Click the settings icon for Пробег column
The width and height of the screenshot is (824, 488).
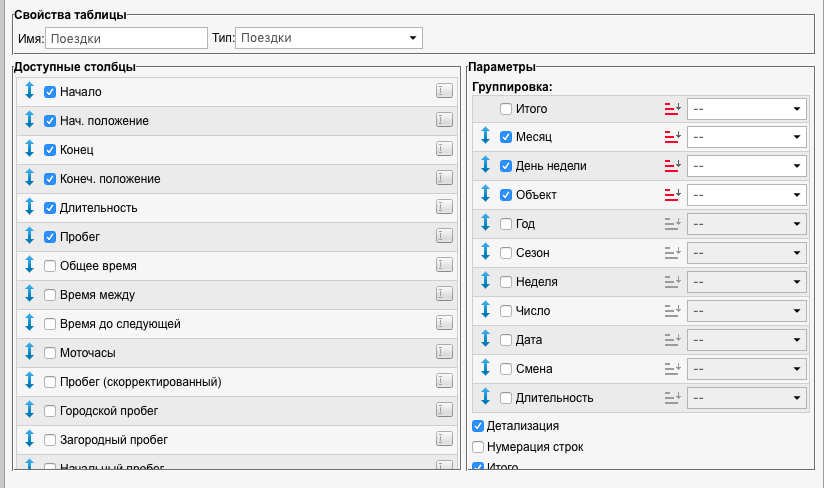[444, 237]
